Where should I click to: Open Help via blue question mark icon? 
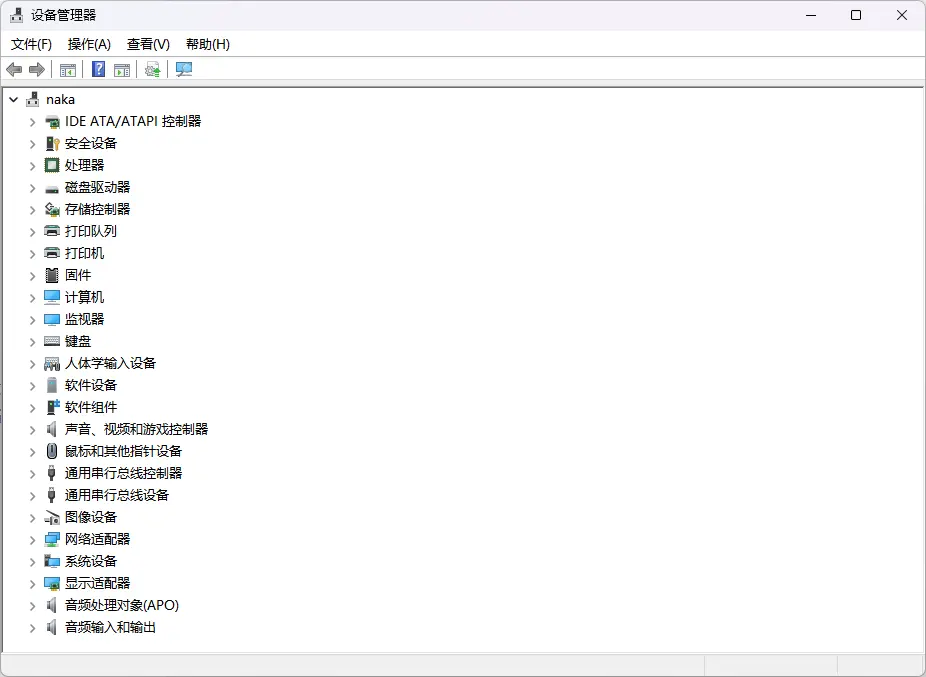(x=99, y=70)
